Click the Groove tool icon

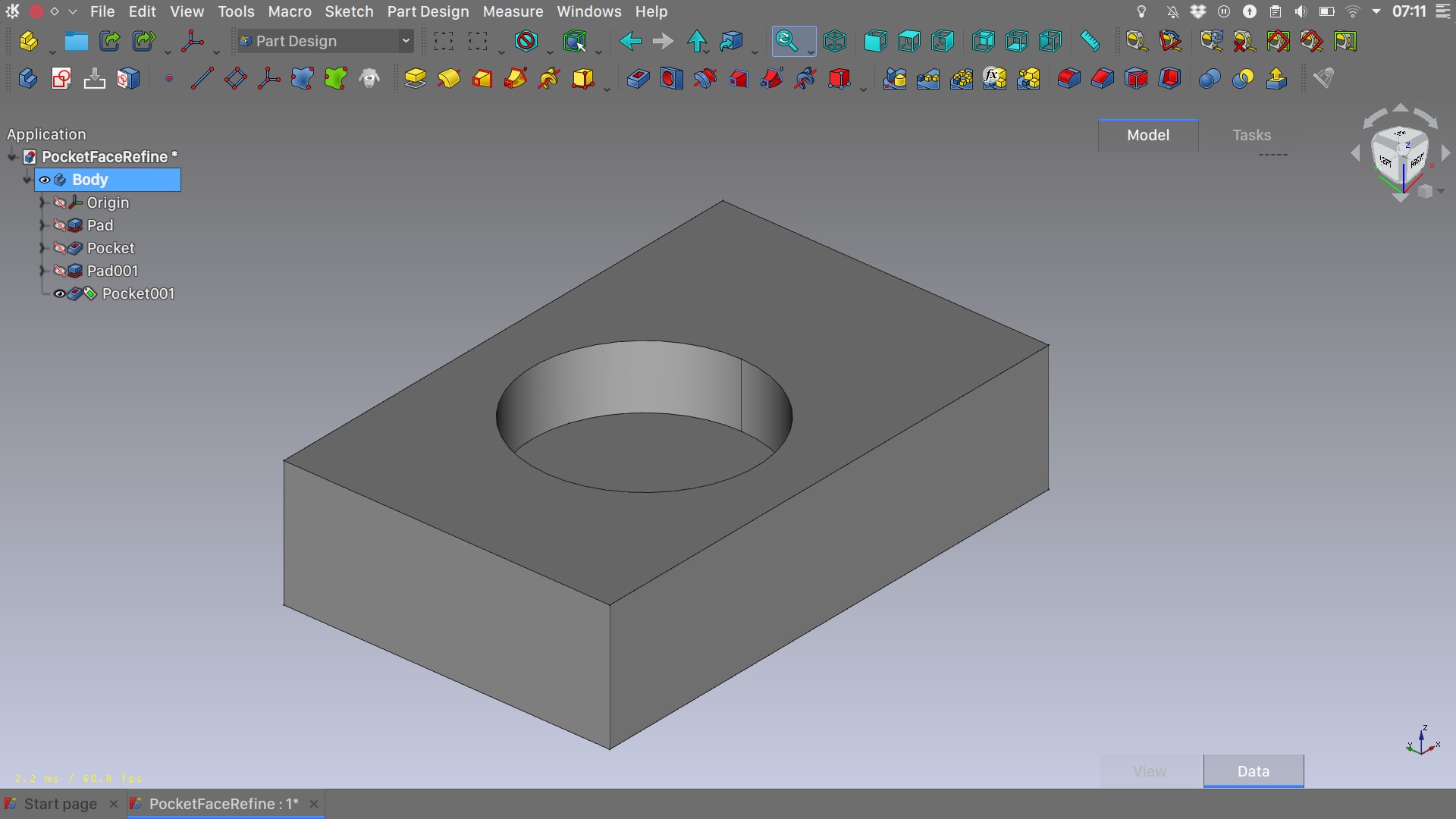pos(704,78)
